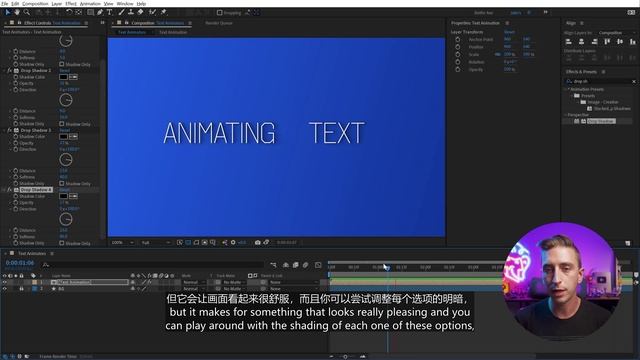Toggle the last Shadow Only checkbox under Drop Shadow 4
Image resolution: width=640 pixels, height=360 pixels.
pyautogui.click(x=62, y=243)
